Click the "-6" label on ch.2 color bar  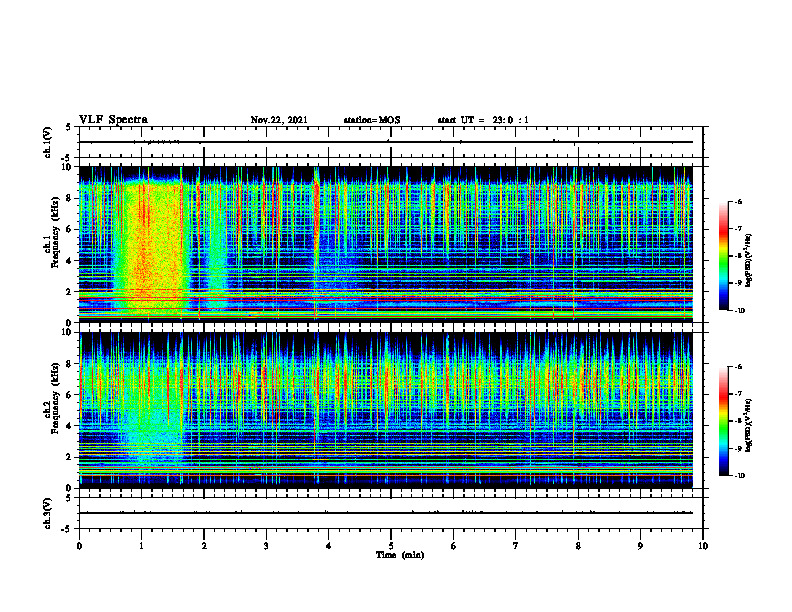738,367
